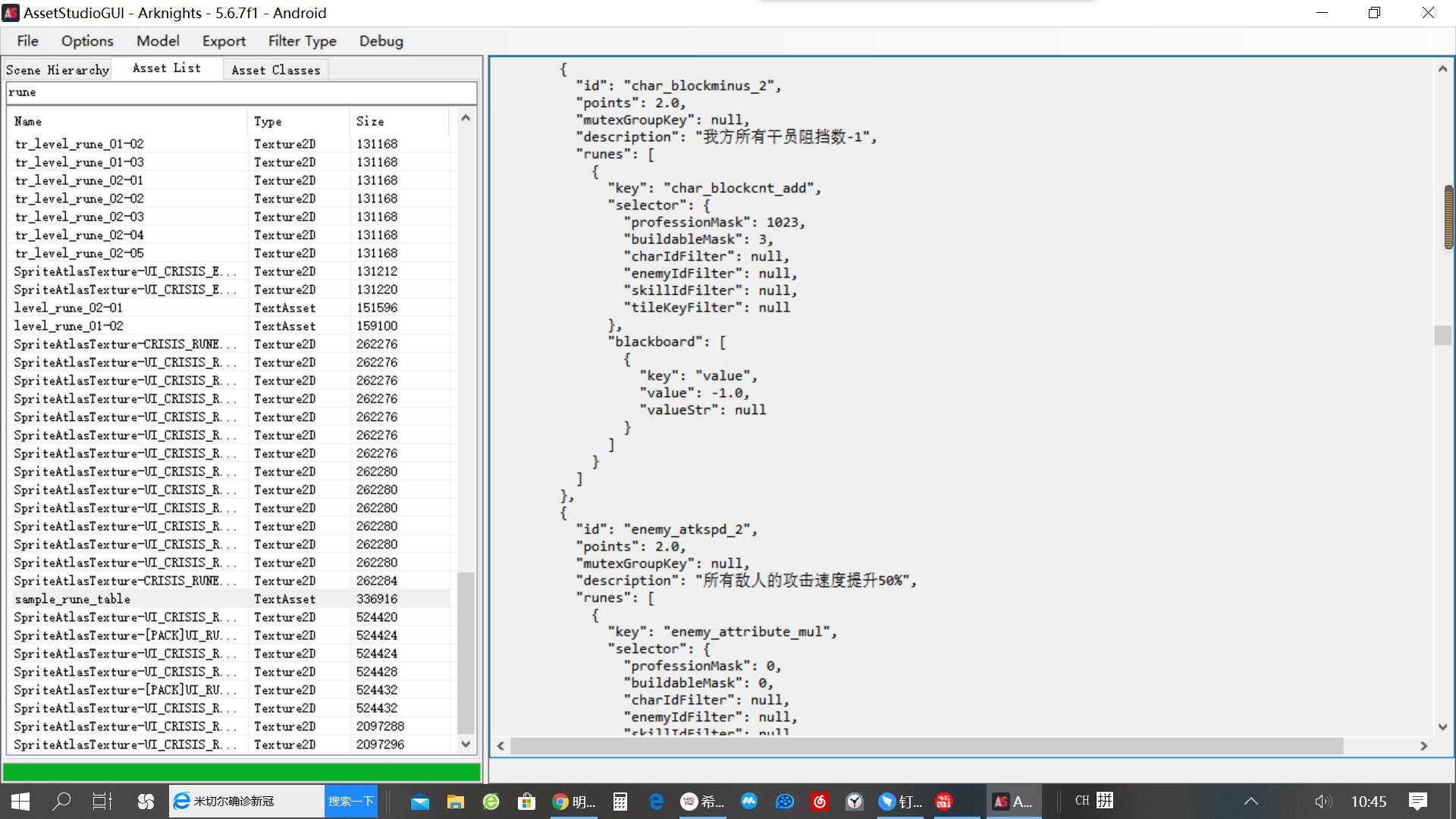Open the Mail app on taskbar
This screenshot has width=1456, height=819.
pyautogui.click(x=419, y=802)
